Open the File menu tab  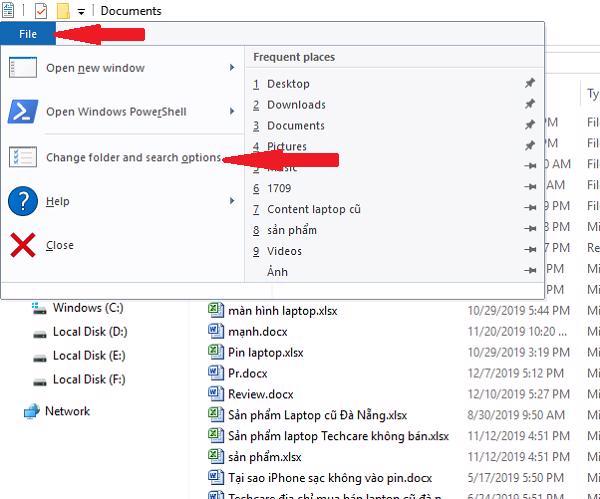point(28,34)
